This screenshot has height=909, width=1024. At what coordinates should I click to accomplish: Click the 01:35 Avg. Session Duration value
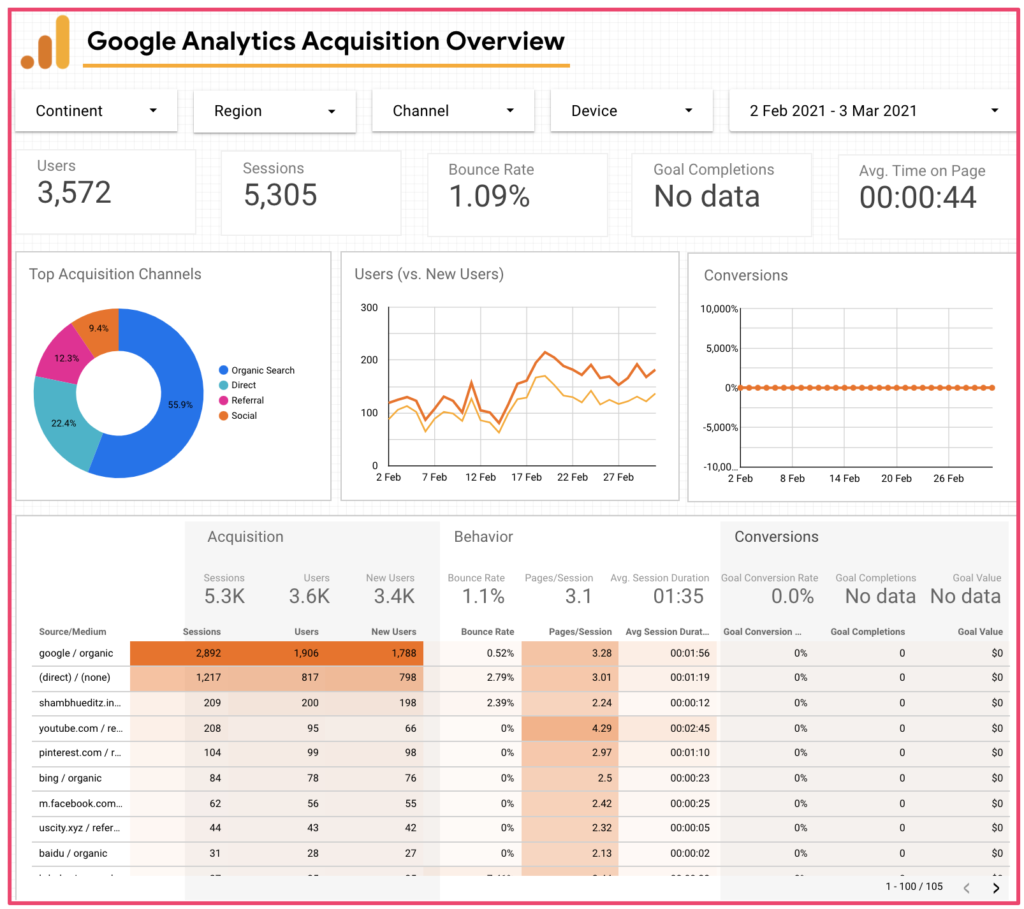coord(679,596)
